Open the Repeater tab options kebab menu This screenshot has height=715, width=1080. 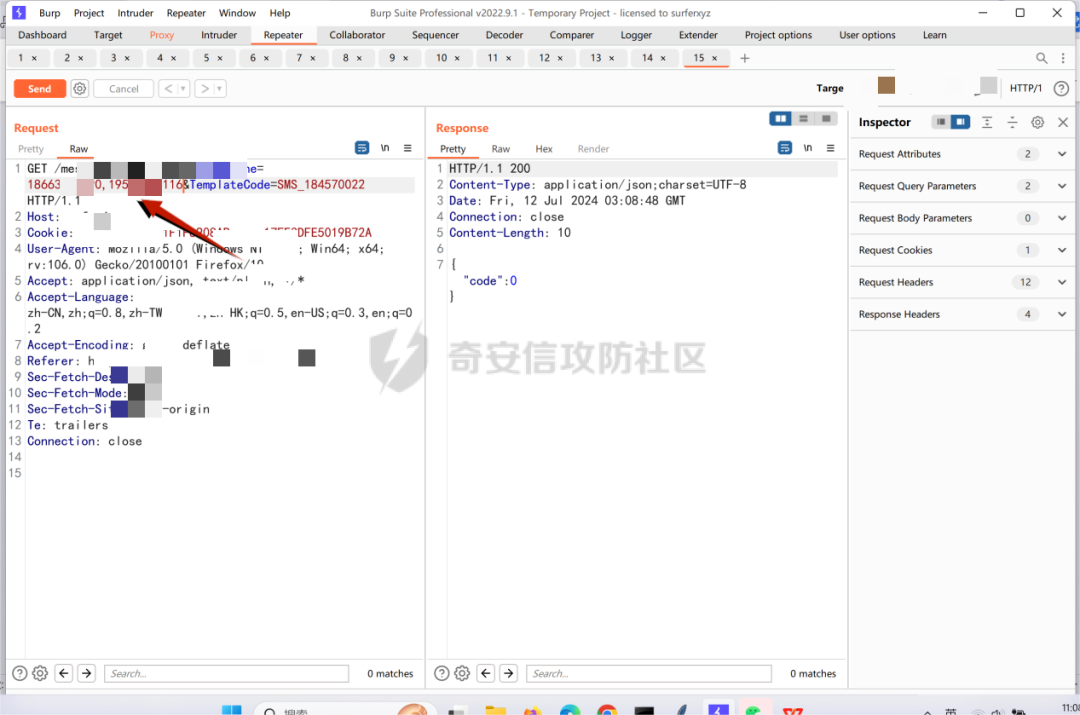pos(1063,59)
